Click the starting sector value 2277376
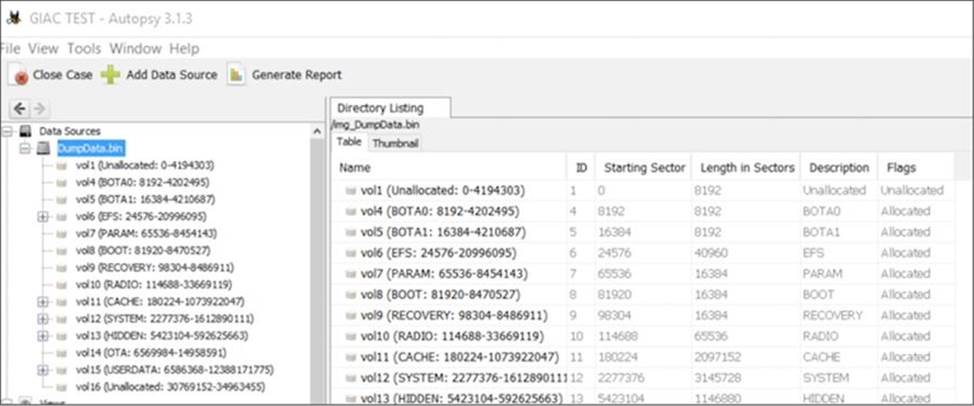This screenshot has height=406, width=974. coord(621,378)
